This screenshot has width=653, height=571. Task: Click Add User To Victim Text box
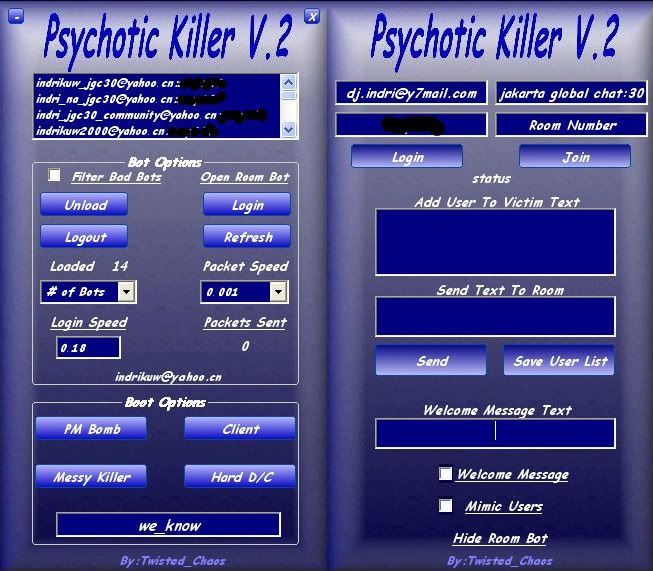click(496, 242)
